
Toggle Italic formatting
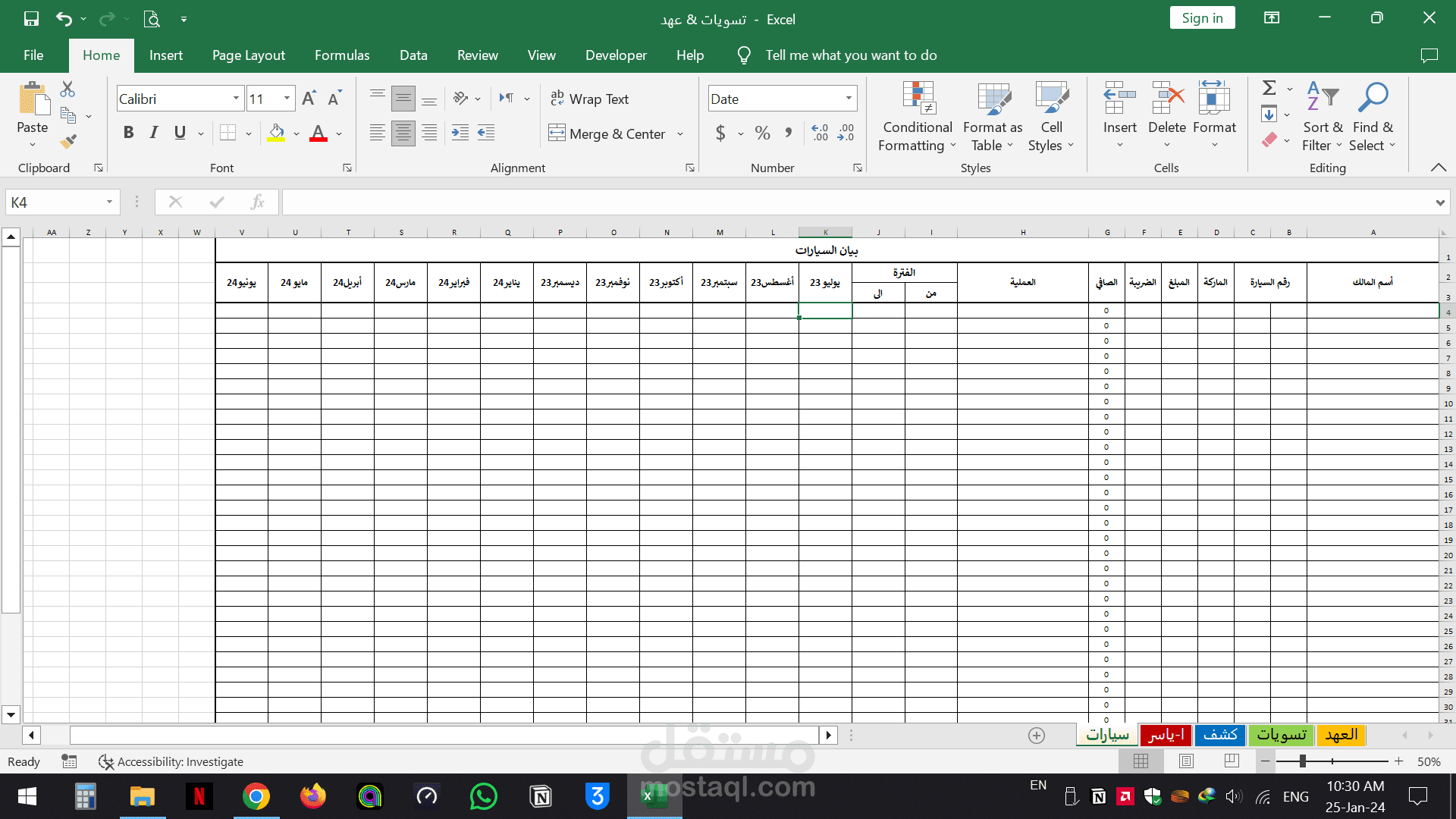(154, 133)
